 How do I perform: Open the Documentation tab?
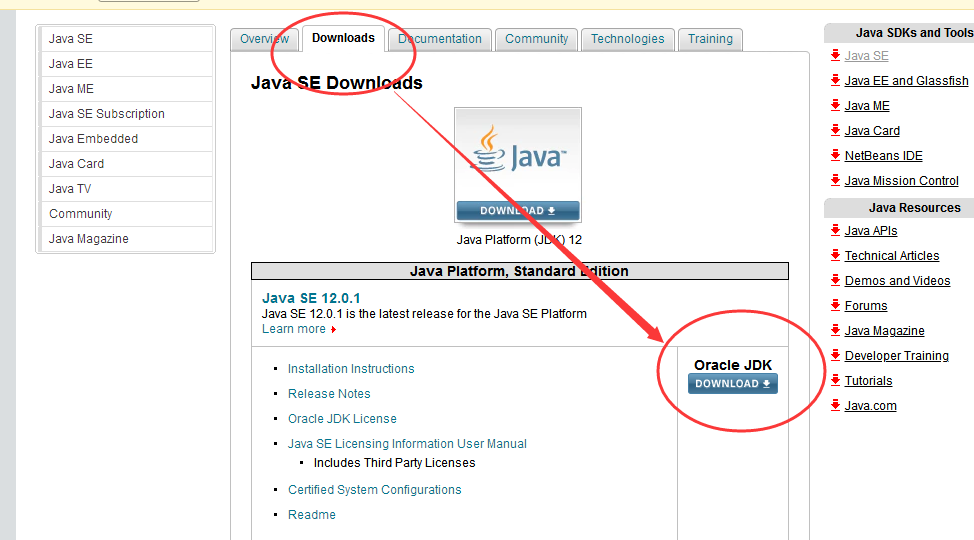pos(440,39)
